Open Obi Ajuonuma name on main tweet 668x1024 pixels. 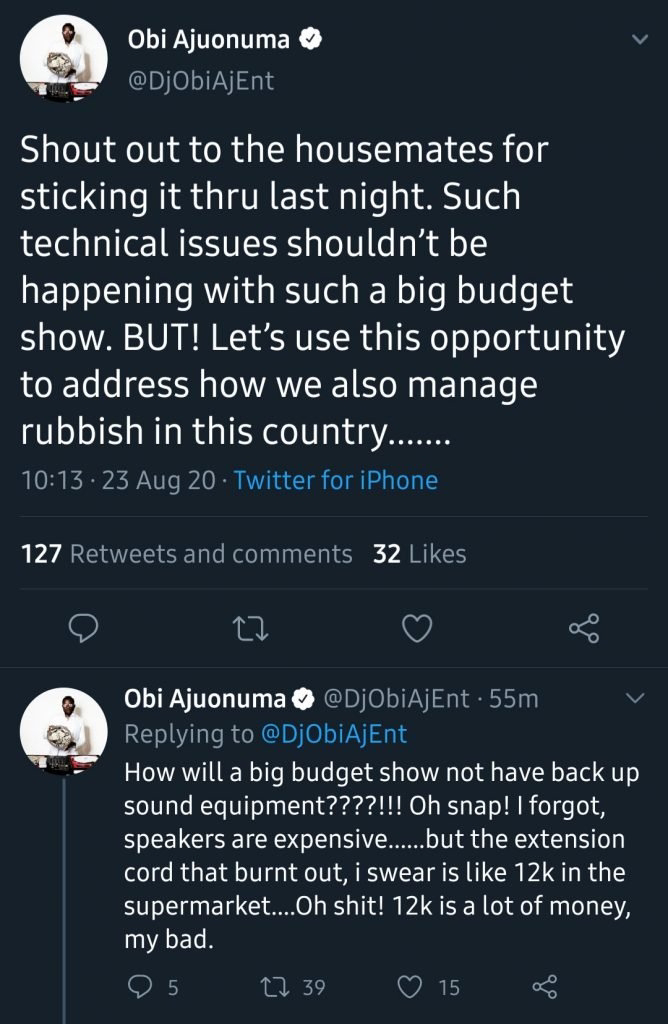click(209, 41)
